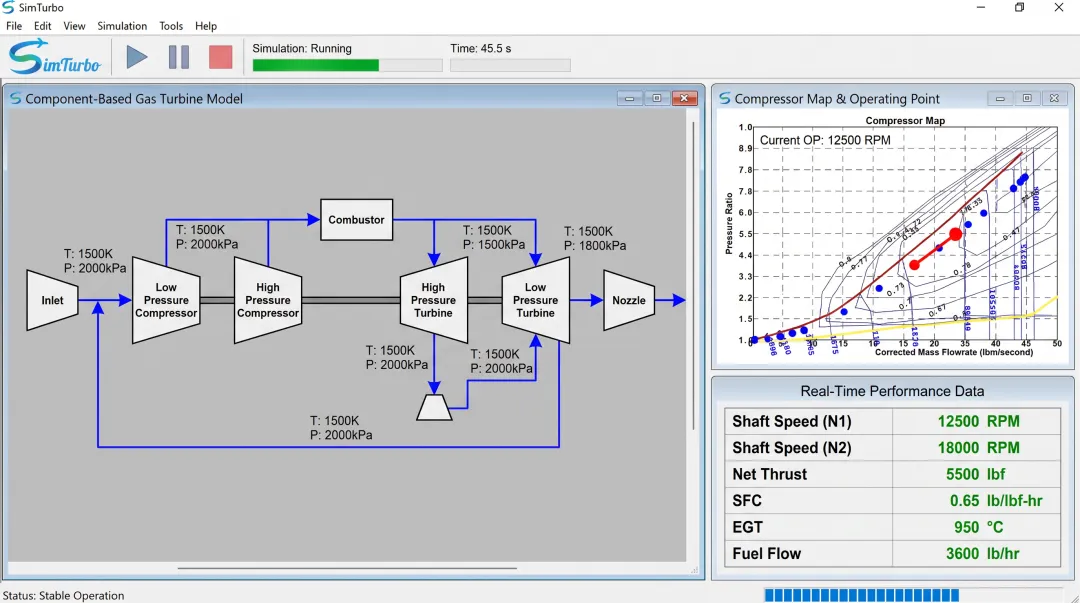This screenshot has width=1080, height=603.
Task: Click the Shaft Speed (N2) label cell
Action: [x=809, y=448]
